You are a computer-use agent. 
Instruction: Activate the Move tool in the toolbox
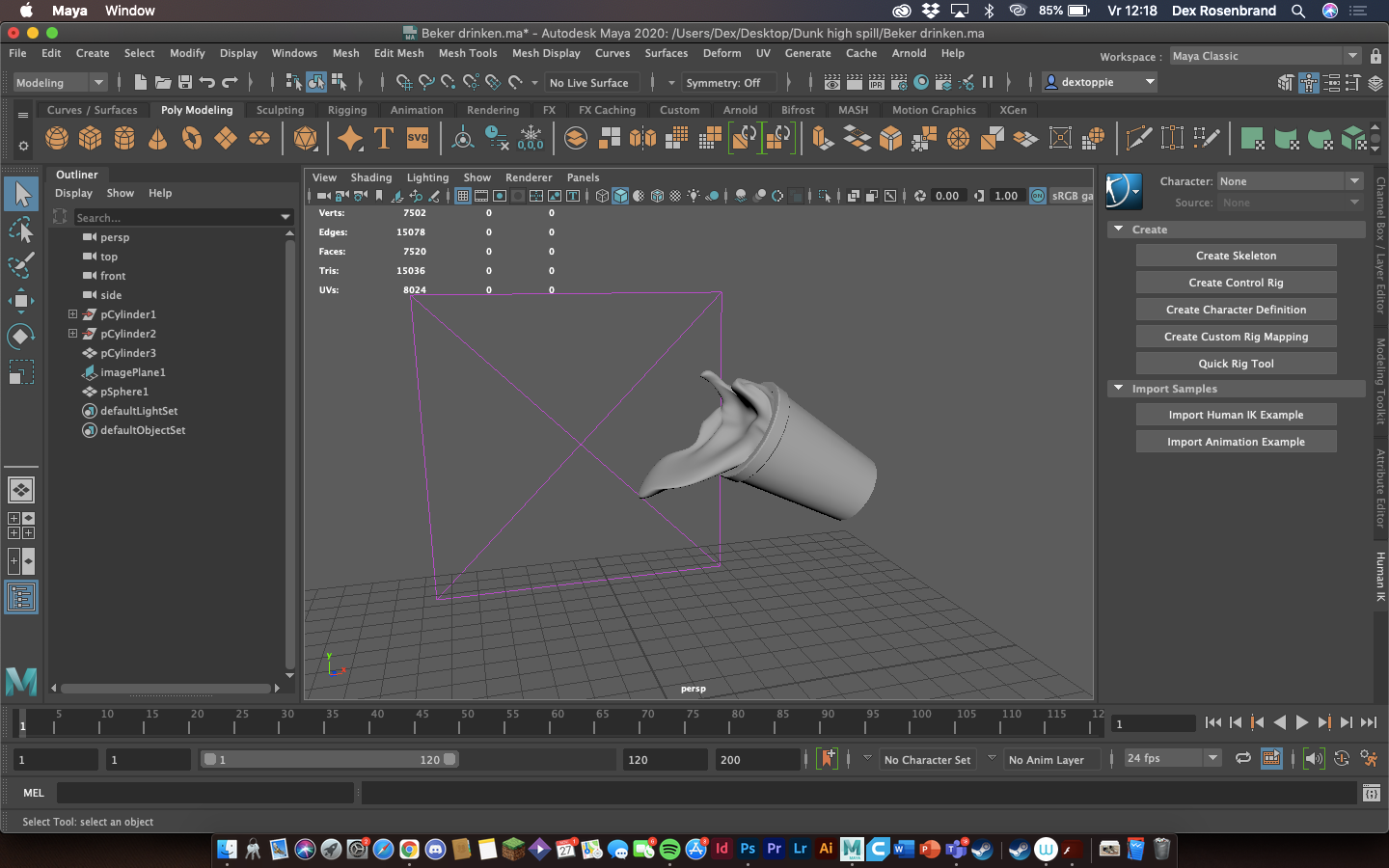pos(21,301)
